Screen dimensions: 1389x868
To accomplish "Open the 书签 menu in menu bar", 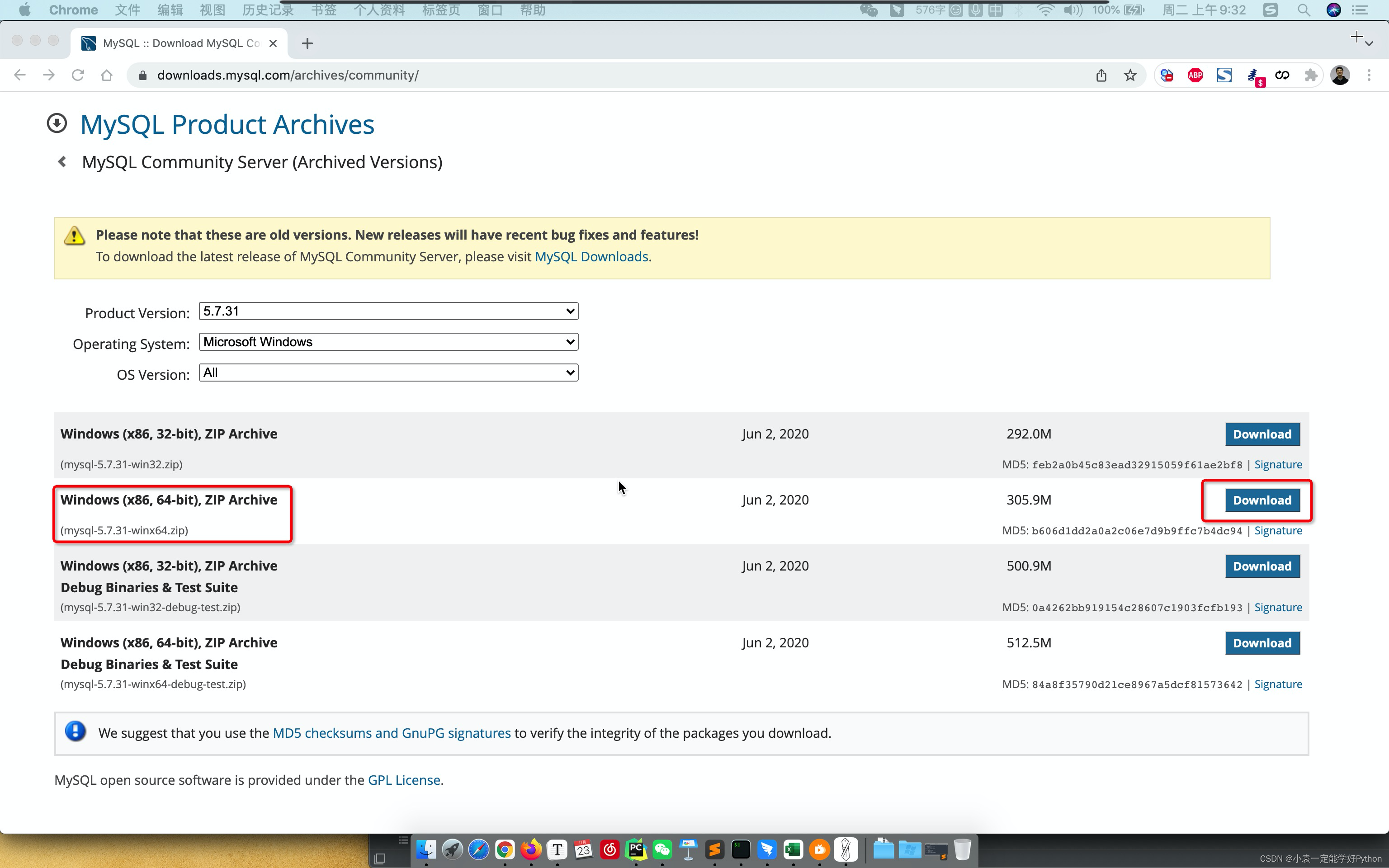I will [x=324, y=10].
